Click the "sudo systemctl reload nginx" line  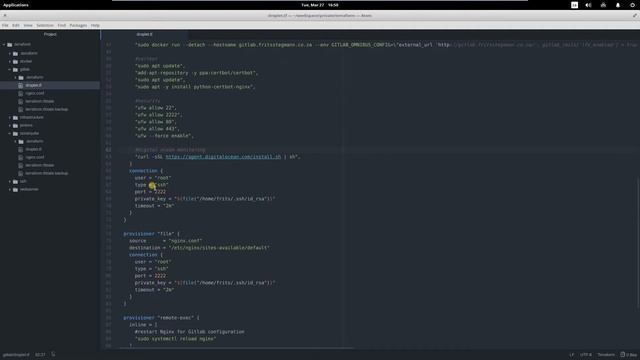pos(176,339)
